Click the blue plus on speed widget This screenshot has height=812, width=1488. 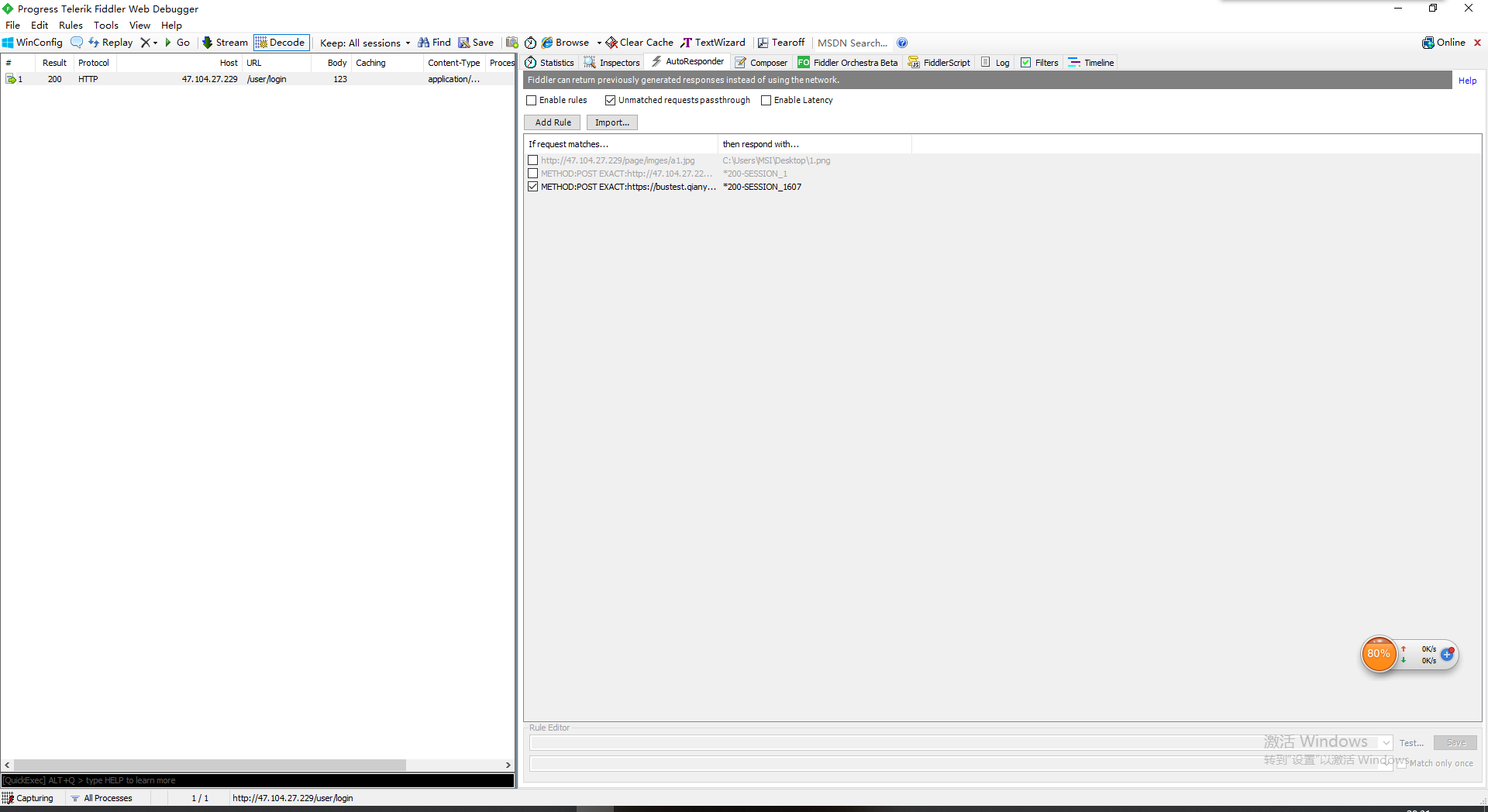point(1447,655)
